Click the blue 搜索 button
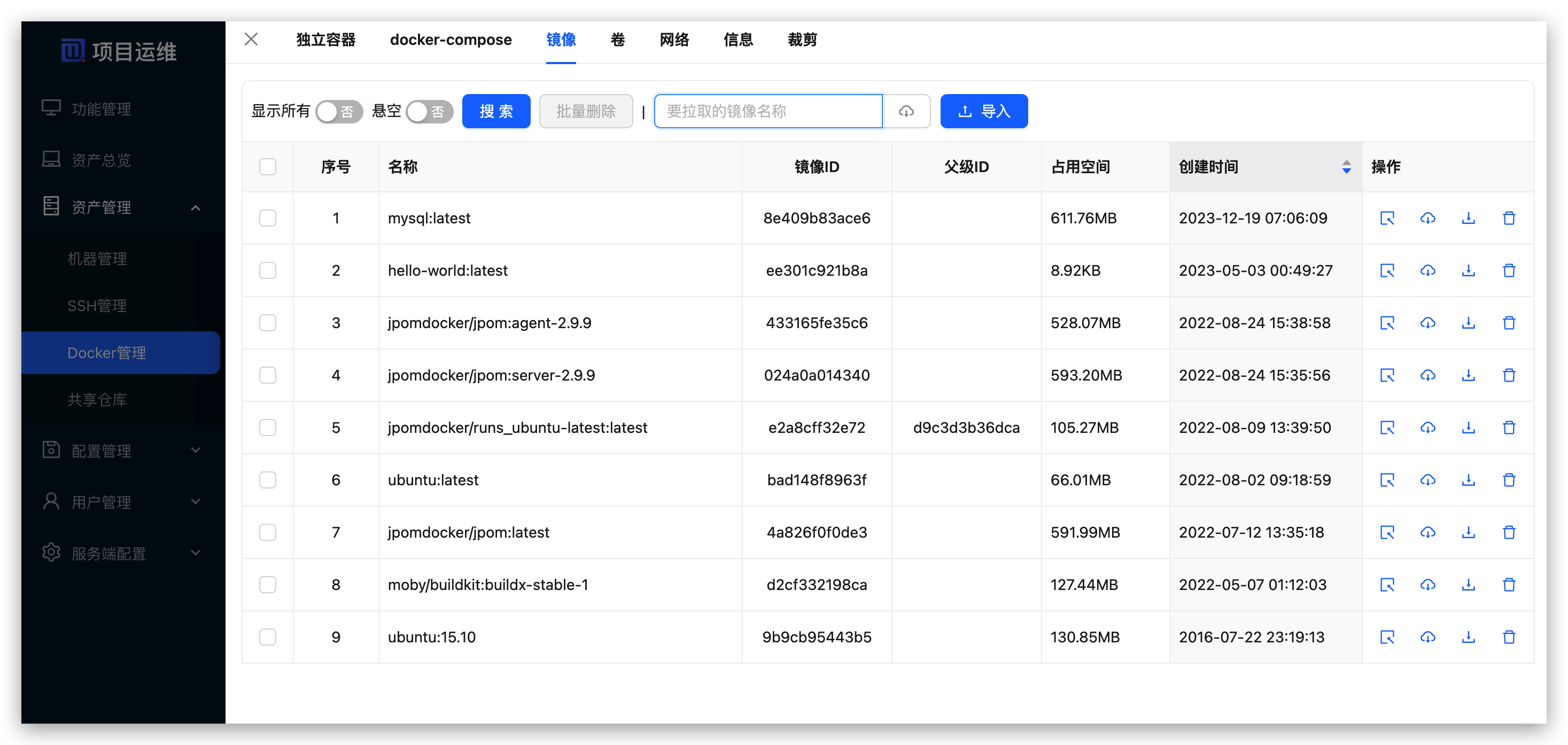The width and height of the screenshot is (1568, 745). click(495, 111)
